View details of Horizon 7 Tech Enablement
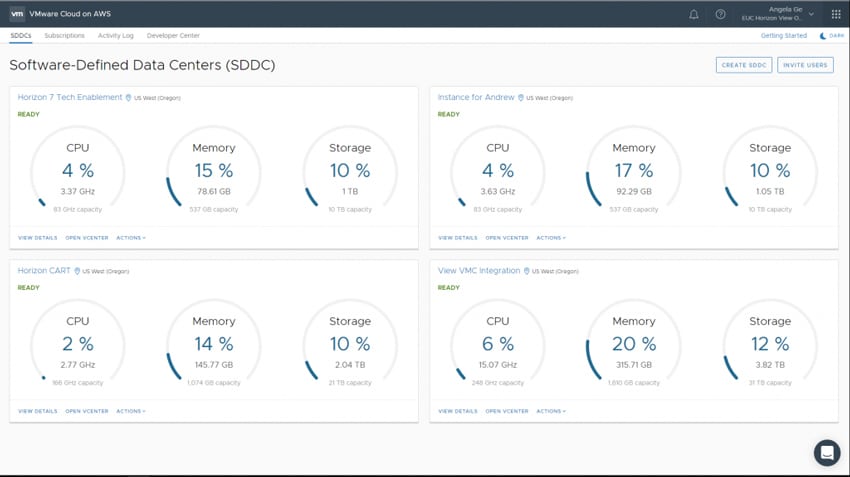 coord(37,238)
